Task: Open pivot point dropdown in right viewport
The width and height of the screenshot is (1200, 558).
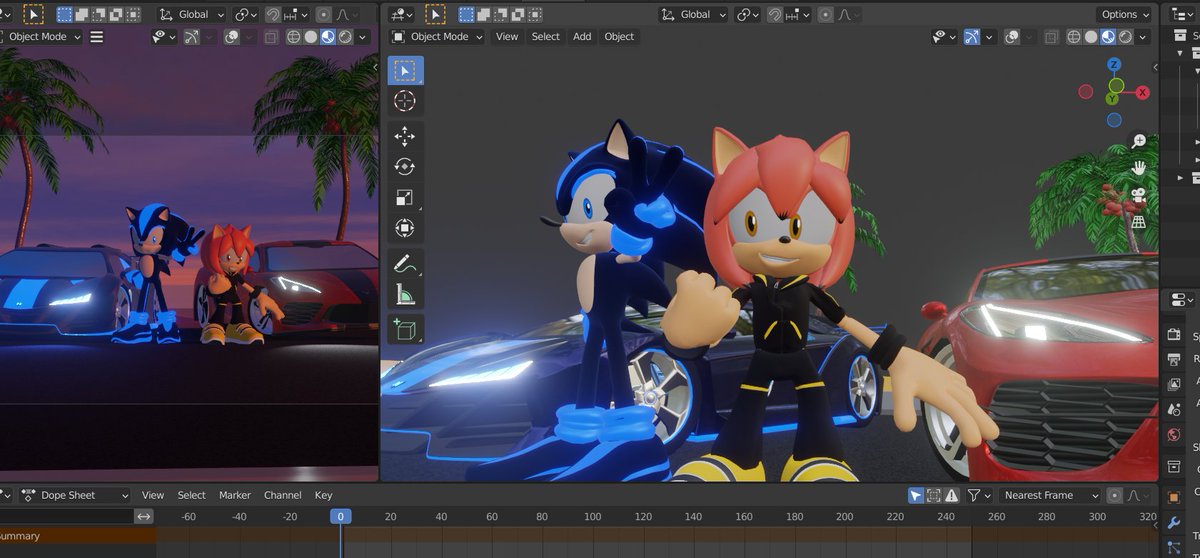Action: [x=747, y=15]
